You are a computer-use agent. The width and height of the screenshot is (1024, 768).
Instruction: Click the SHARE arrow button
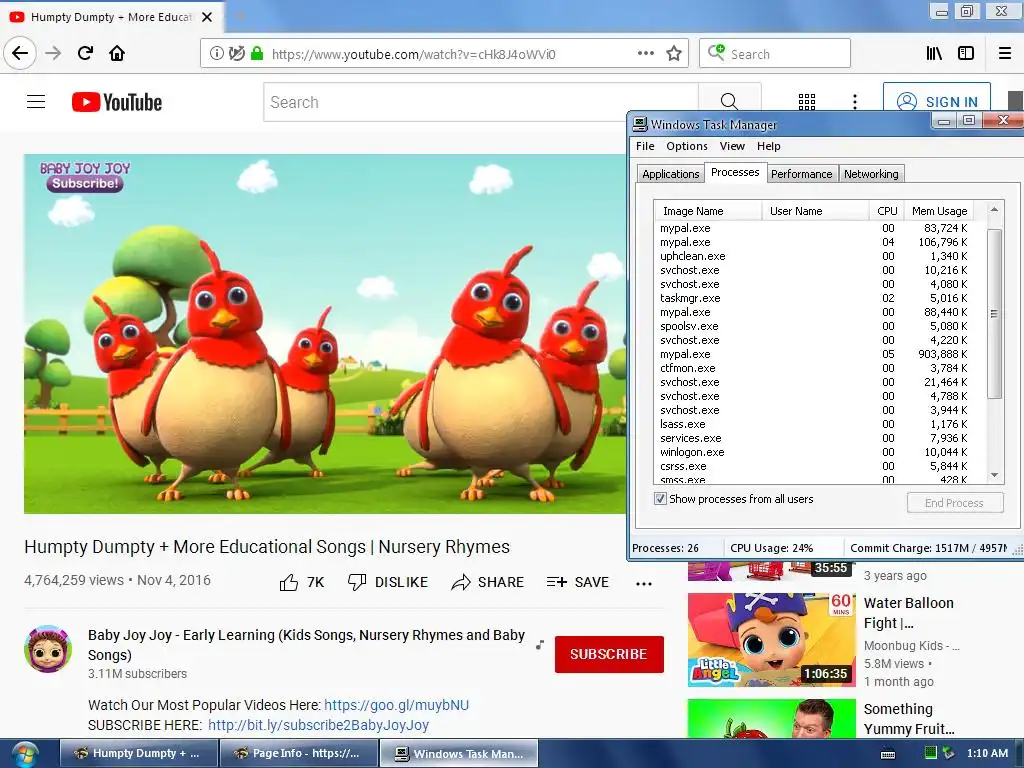coord(488,582)
